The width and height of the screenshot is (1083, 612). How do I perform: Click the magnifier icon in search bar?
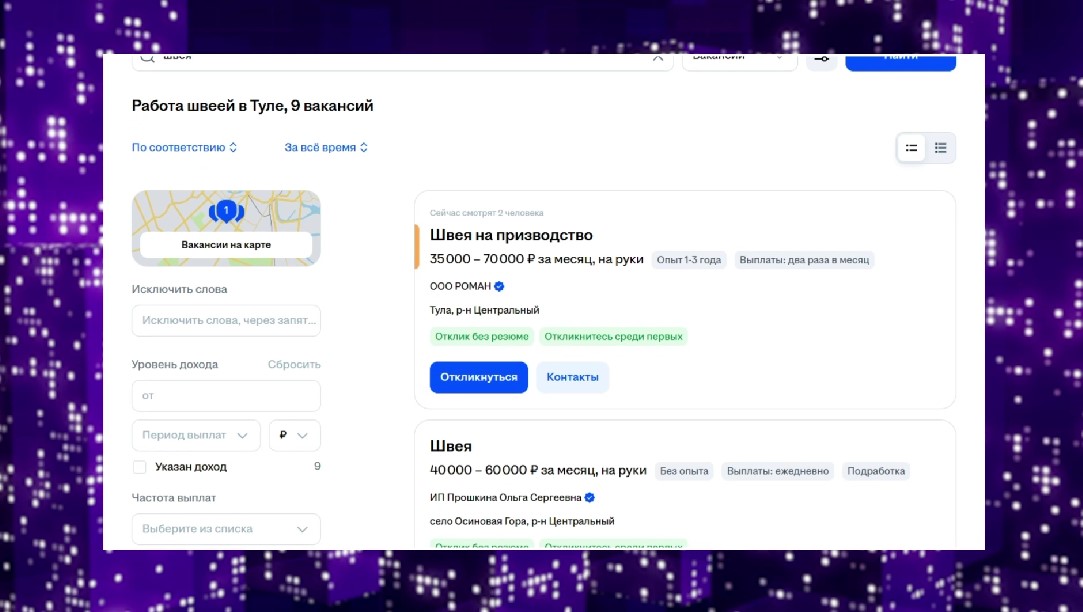point(147,58)
